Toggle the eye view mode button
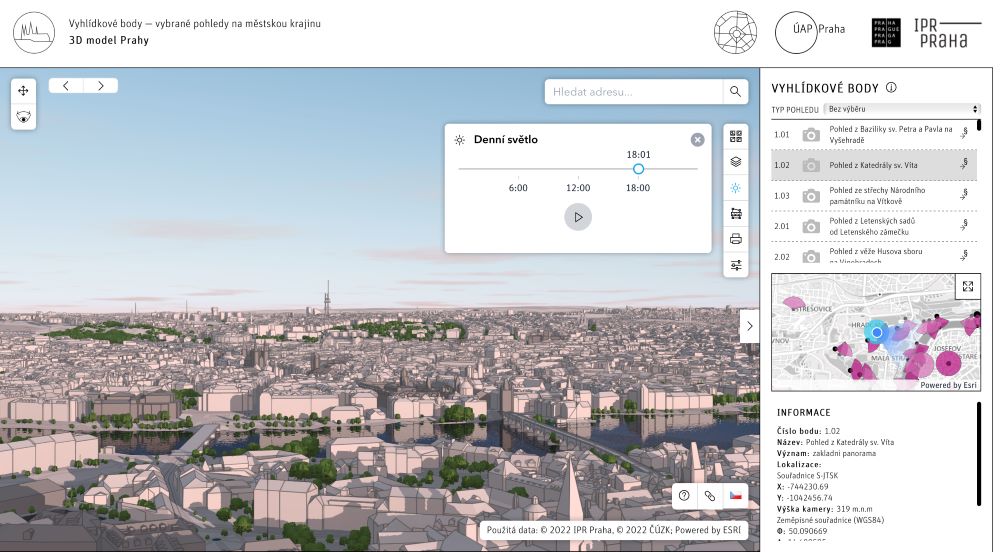Image resolution: width=1000 pixels, height=552 pixels. pos(24,117)
